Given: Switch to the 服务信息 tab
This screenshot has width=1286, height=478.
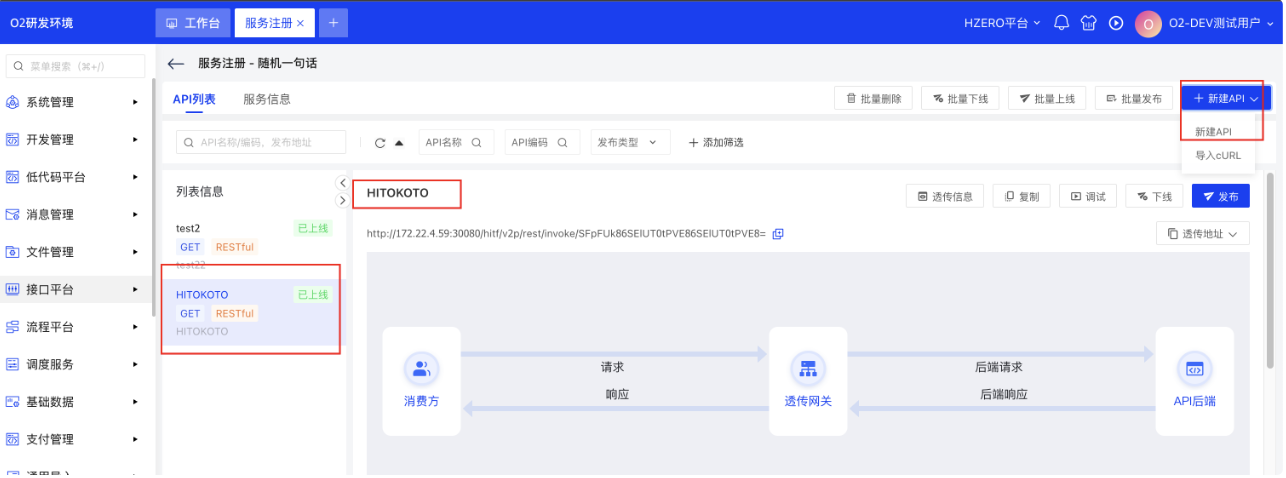Looking at the screenshot, I should click(x=267, y=99).
